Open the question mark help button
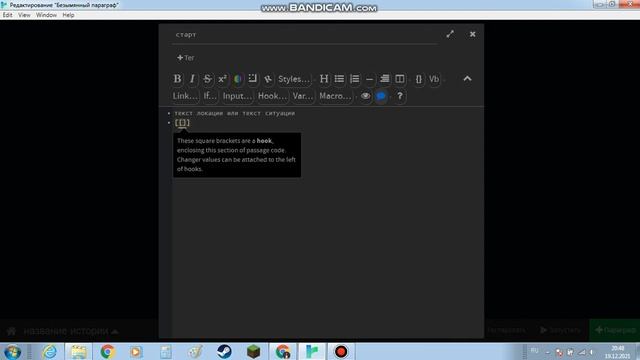Image resolution: width=640 pixels, height=360 pixels. pyautogui.click(x=400, y=96)
